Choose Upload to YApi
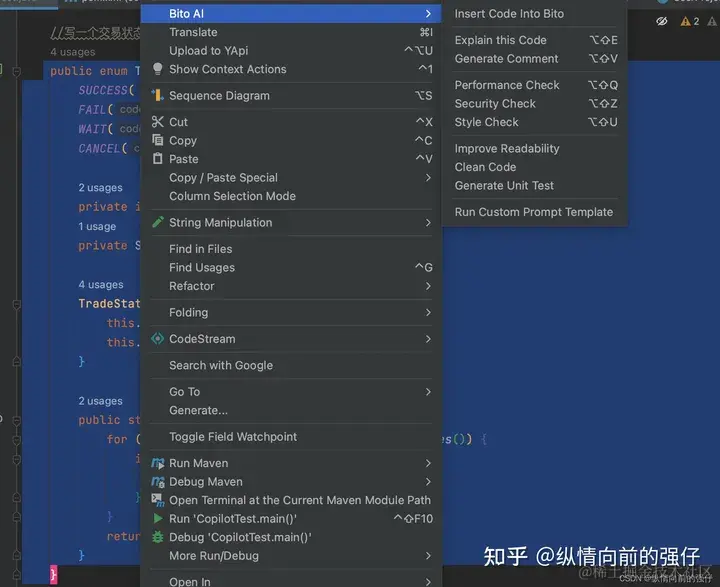720x587 pixels. [291, 51]
